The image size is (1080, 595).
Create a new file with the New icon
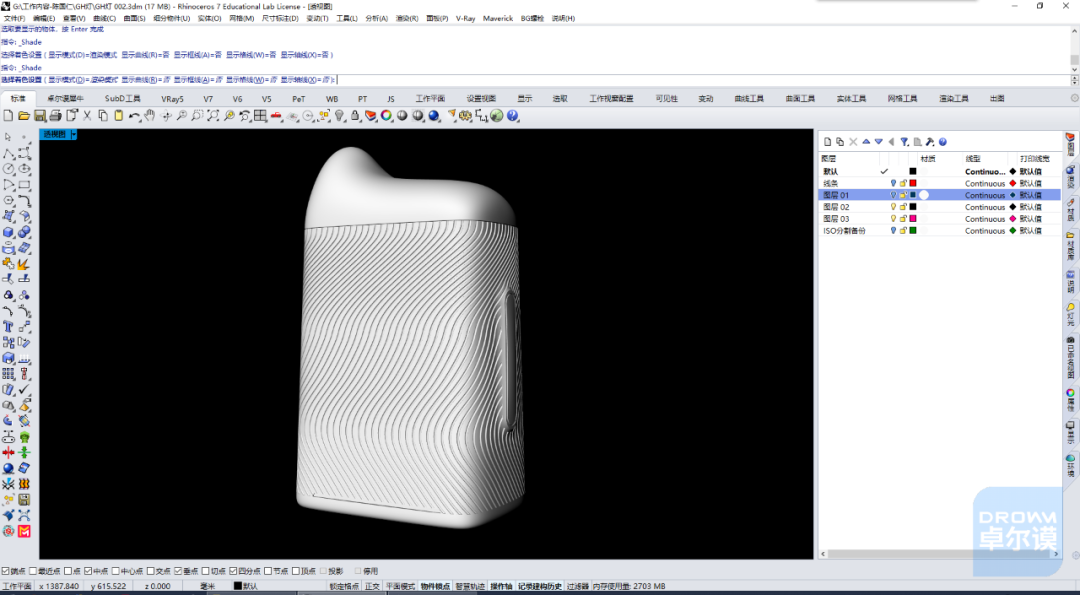tap(9, 116)
